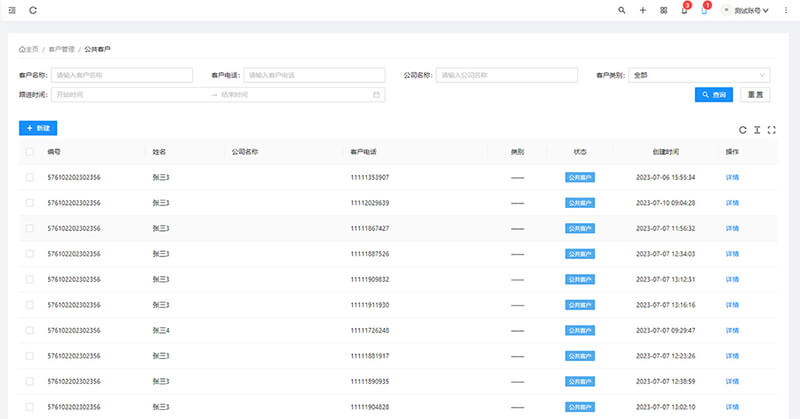Screen dimensions: 800x419
Task: Refresh the table with the reload icon
Action: [x=743, y=130]
